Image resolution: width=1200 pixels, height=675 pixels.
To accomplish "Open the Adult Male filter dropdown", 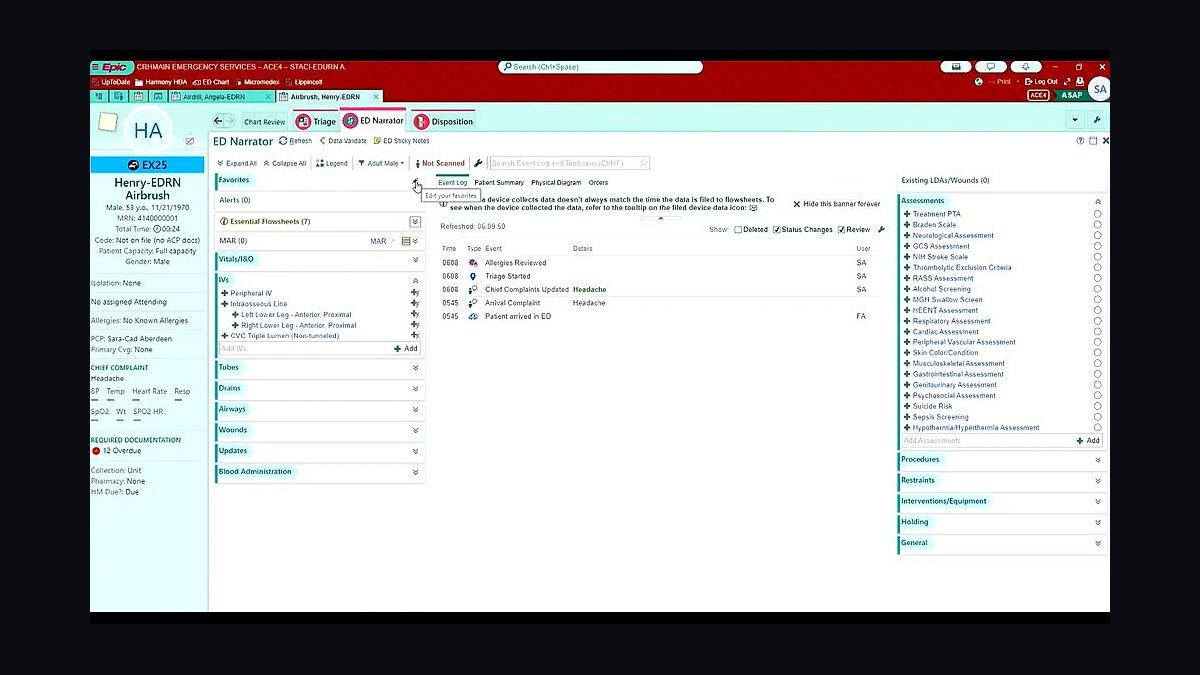I will click(381, 163).
